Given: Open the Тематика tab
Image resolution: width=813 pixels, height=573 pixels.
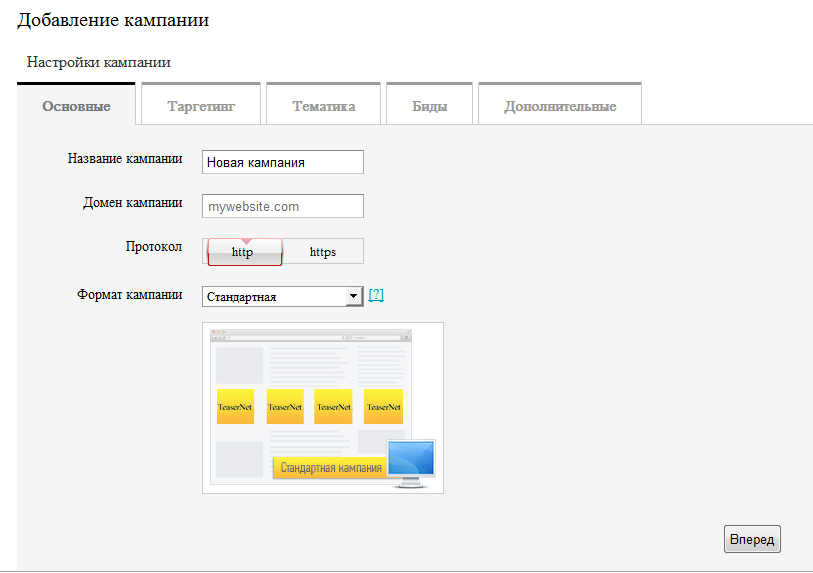Looking at the screenshot, I should [323, 106].
